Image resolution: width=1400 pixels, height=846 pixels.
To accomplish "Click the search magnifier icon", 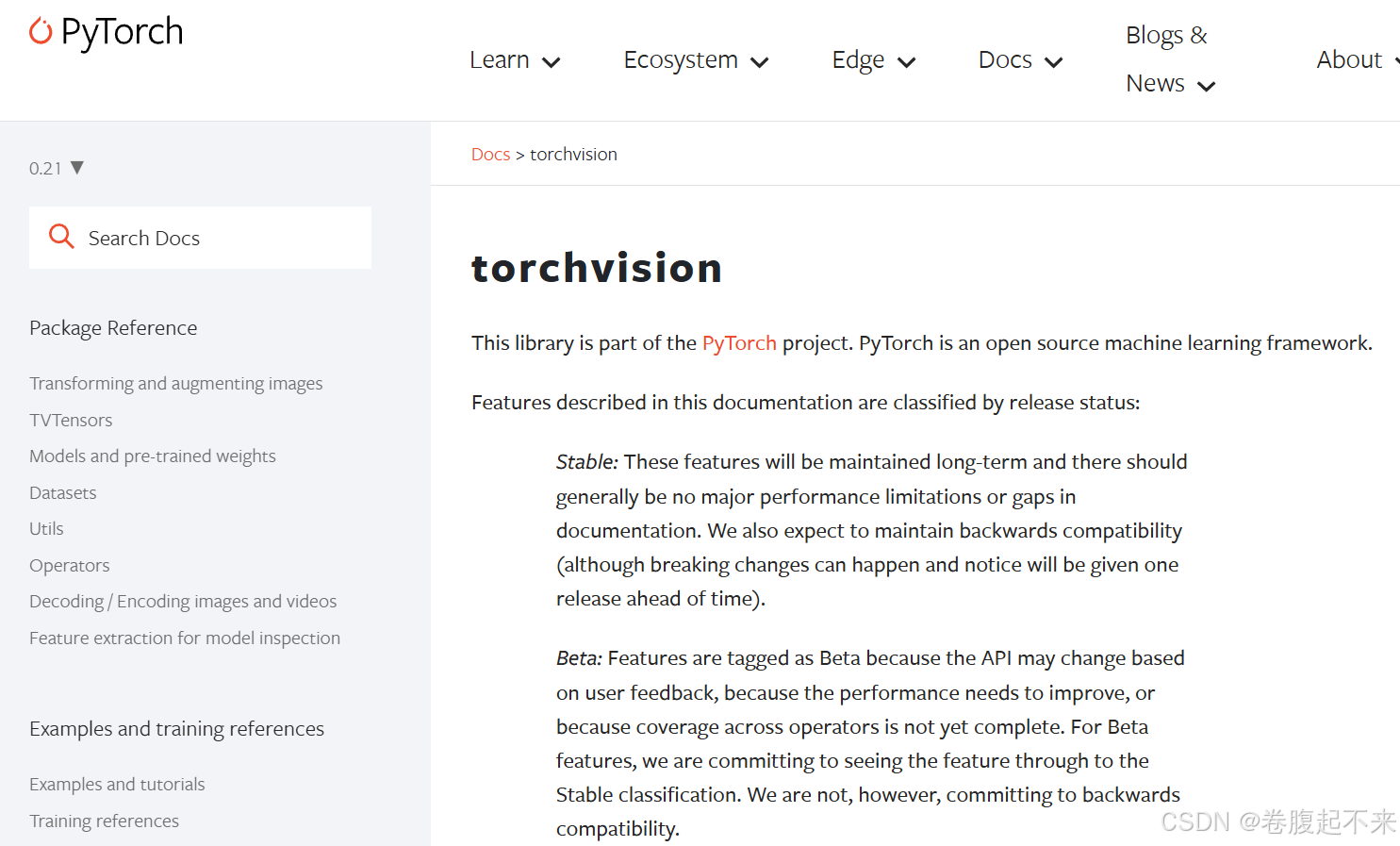I will (61, 237).
